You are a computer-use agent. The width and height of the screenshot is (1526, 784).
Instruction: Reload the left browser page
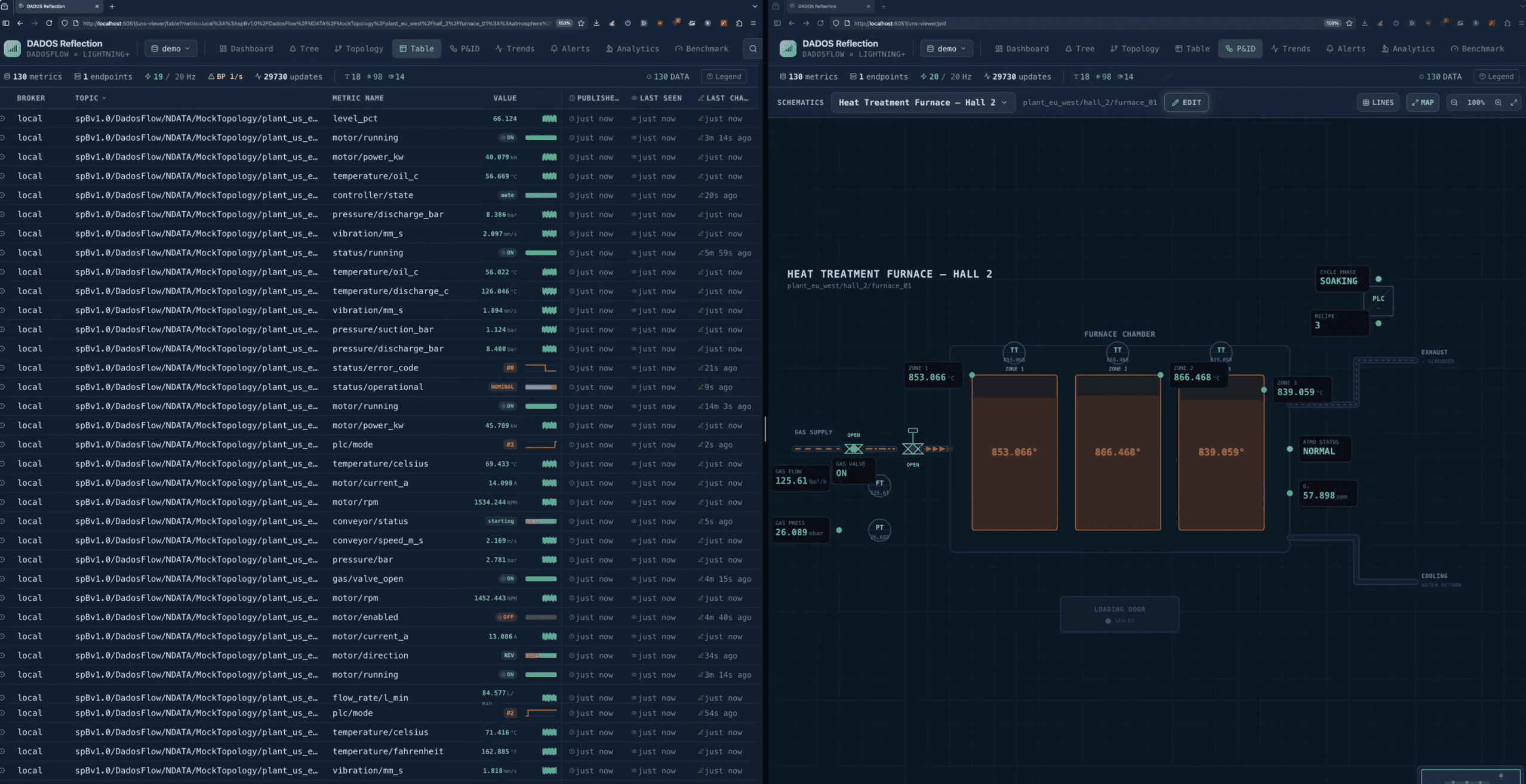click(49, 23)
